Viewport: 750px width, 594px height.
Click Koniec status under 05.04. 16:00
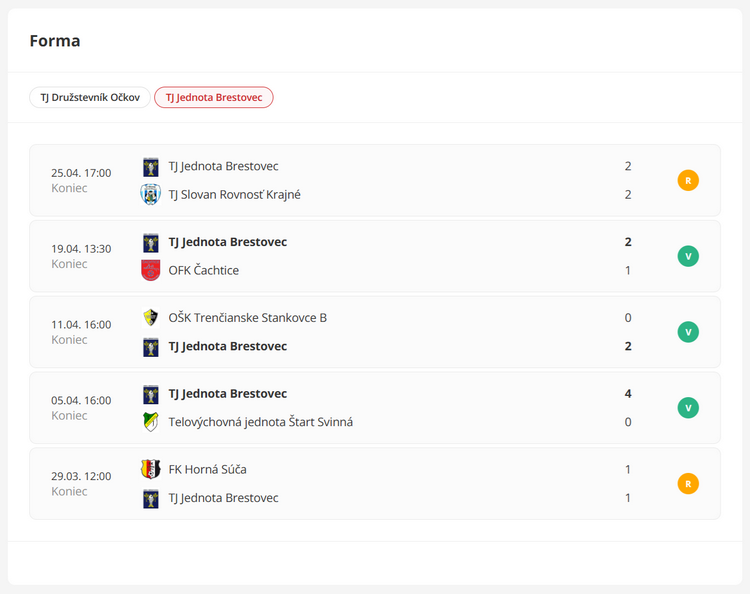(x=69, y=415)
